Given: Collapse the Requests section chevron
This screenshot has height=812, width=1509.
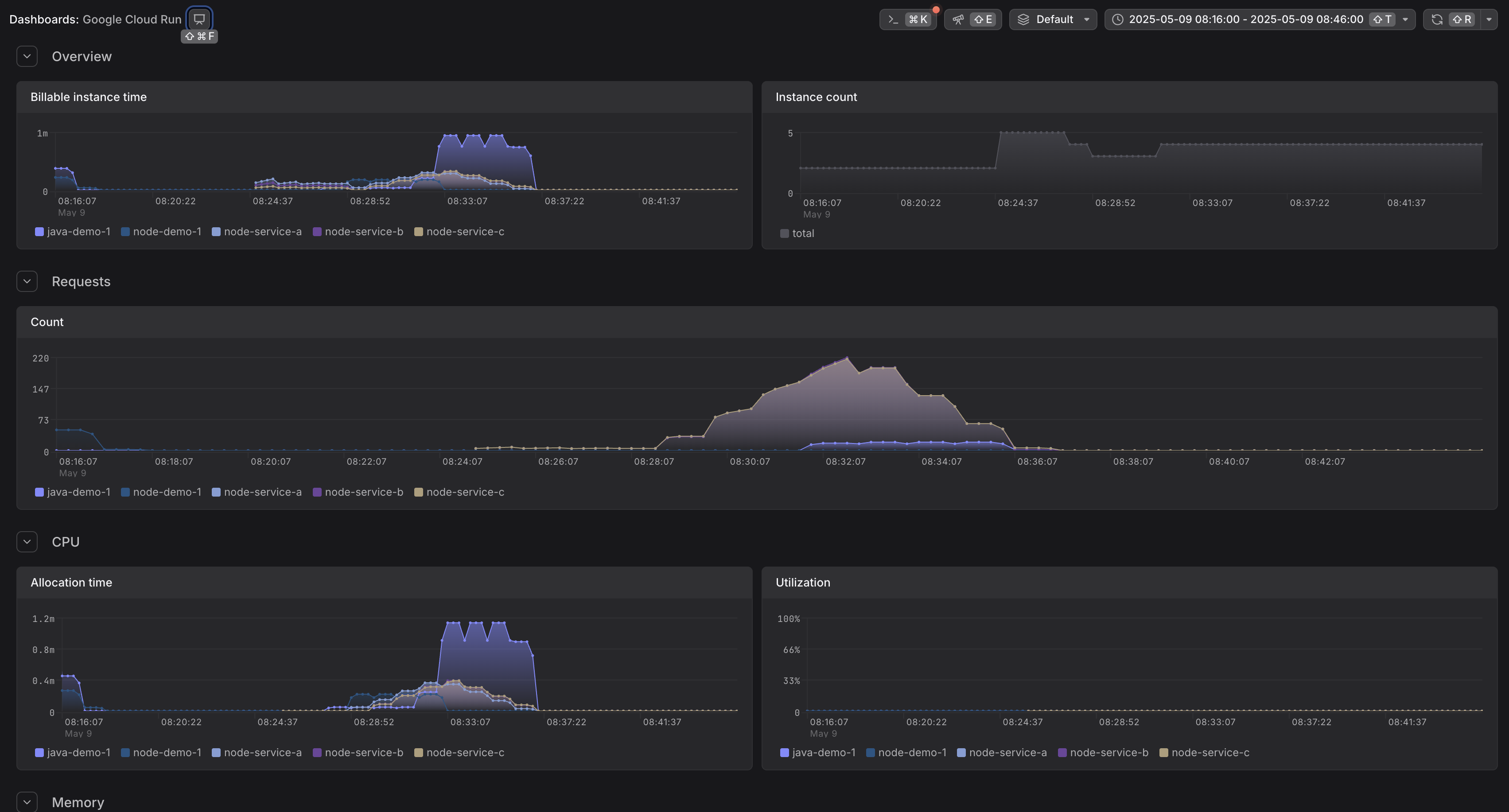Looking at the screenshot, I should pyautogui.click(x=27, y=281).
